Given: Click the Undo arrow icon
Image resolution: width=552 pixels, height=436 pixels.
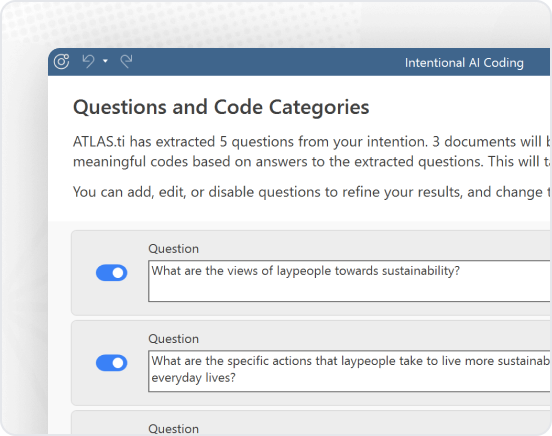Looking at the screenshot, I should [x=88, y=61].
